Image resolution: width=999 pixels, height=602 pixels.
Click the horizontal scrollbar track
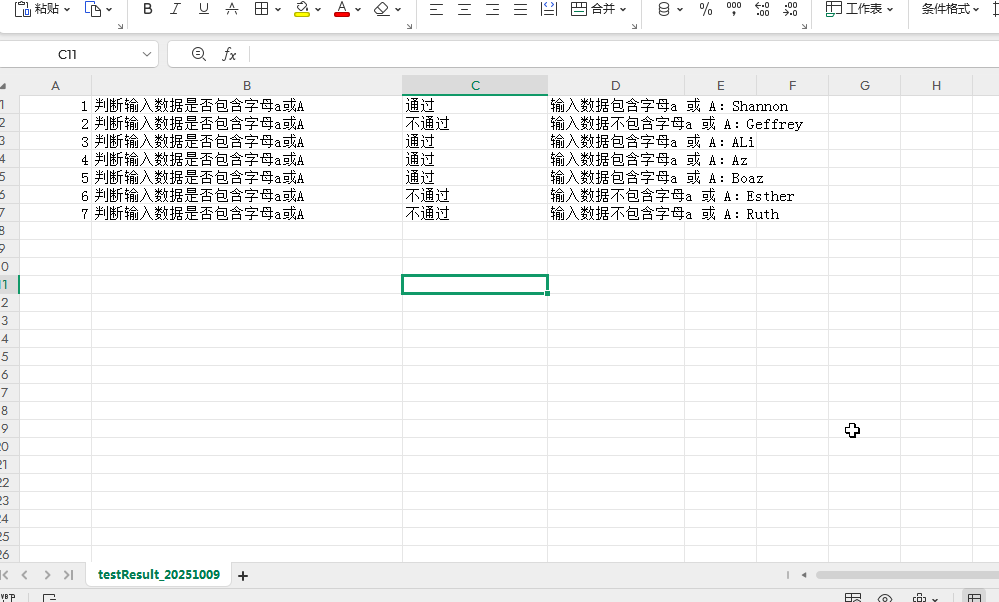click(x=907, y=575)
